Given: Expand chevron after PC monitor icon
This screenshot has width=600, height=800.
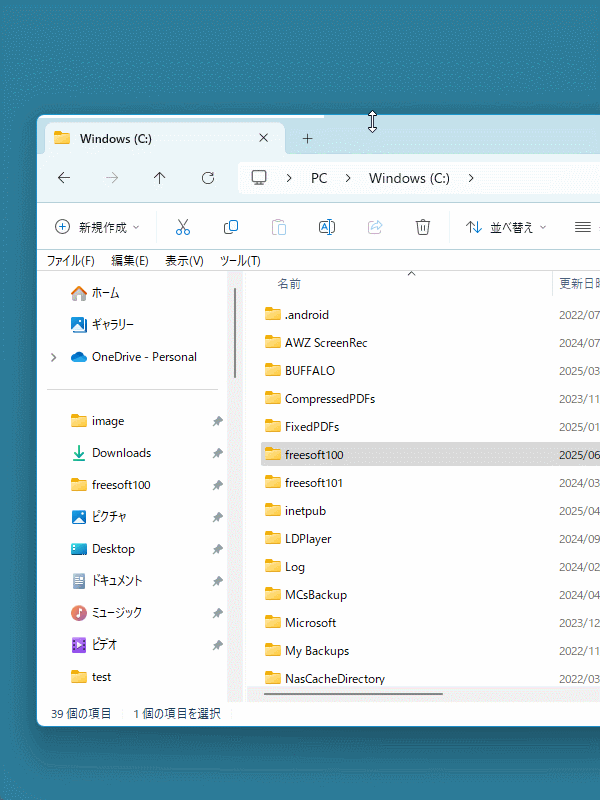Looking at the screenshot, I should point(289,178).
